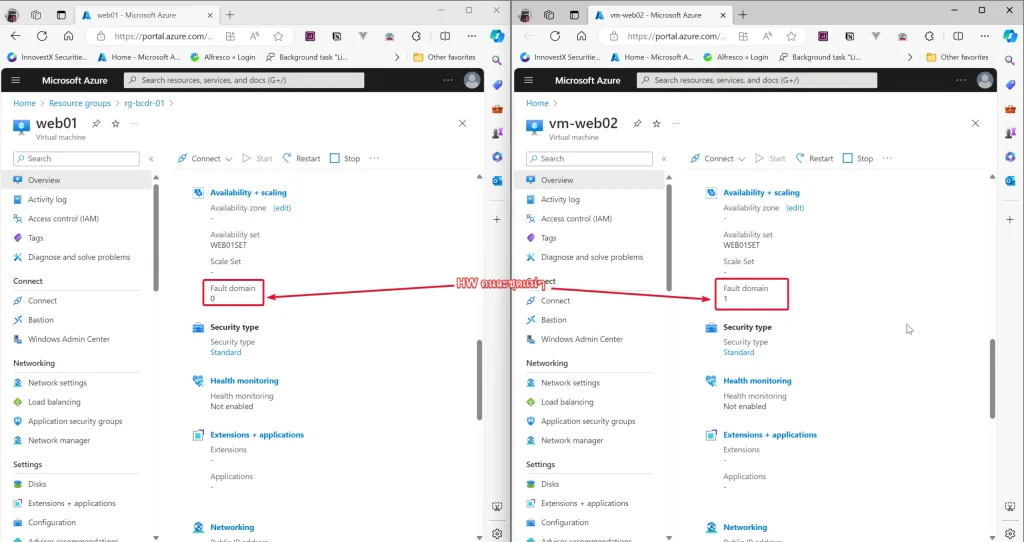The image size is (1024, 542).
Task: Click the account avatar in the vm-web02 window
Action: 985,80
